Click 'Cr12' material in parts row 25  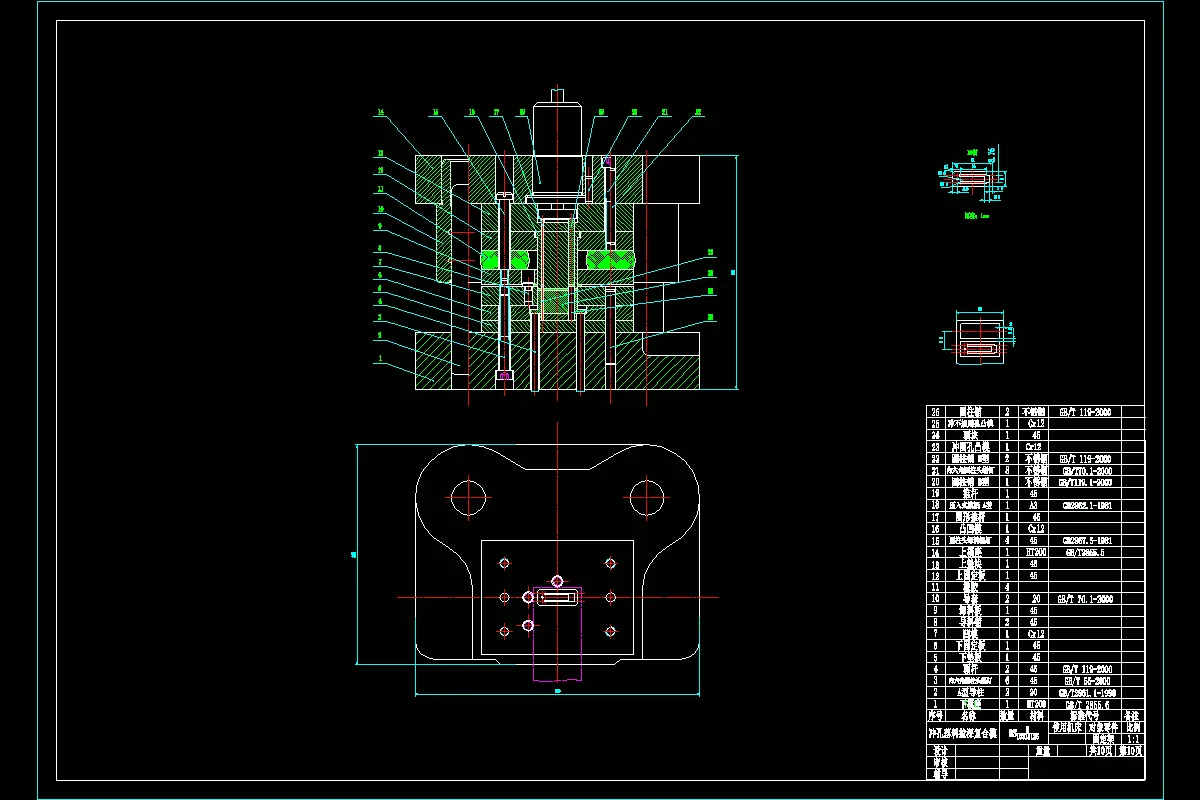(1036, 423)
